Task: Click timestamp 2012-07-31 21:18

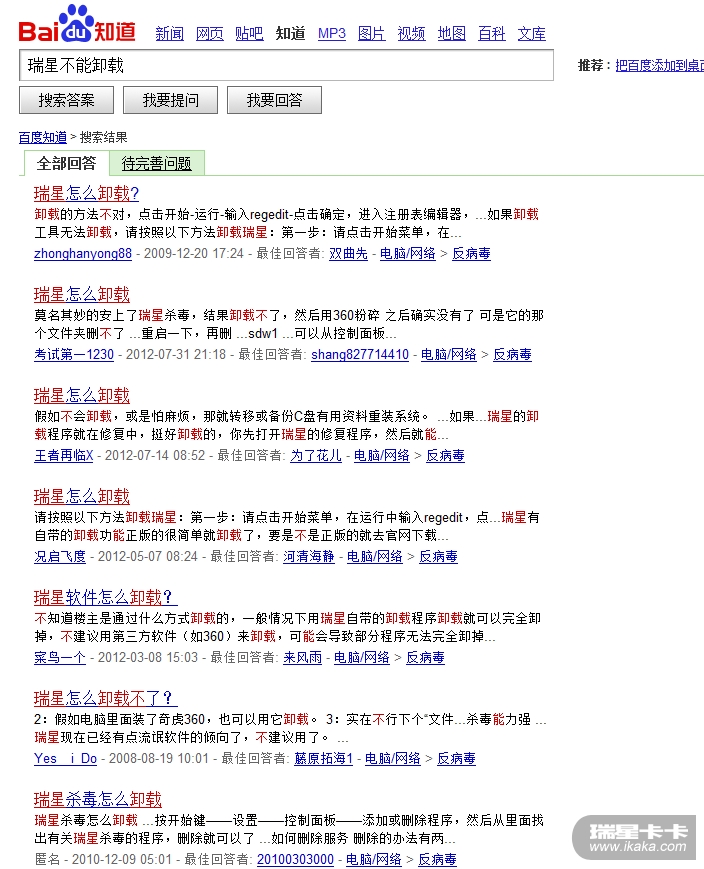Action: coord(176,355)
